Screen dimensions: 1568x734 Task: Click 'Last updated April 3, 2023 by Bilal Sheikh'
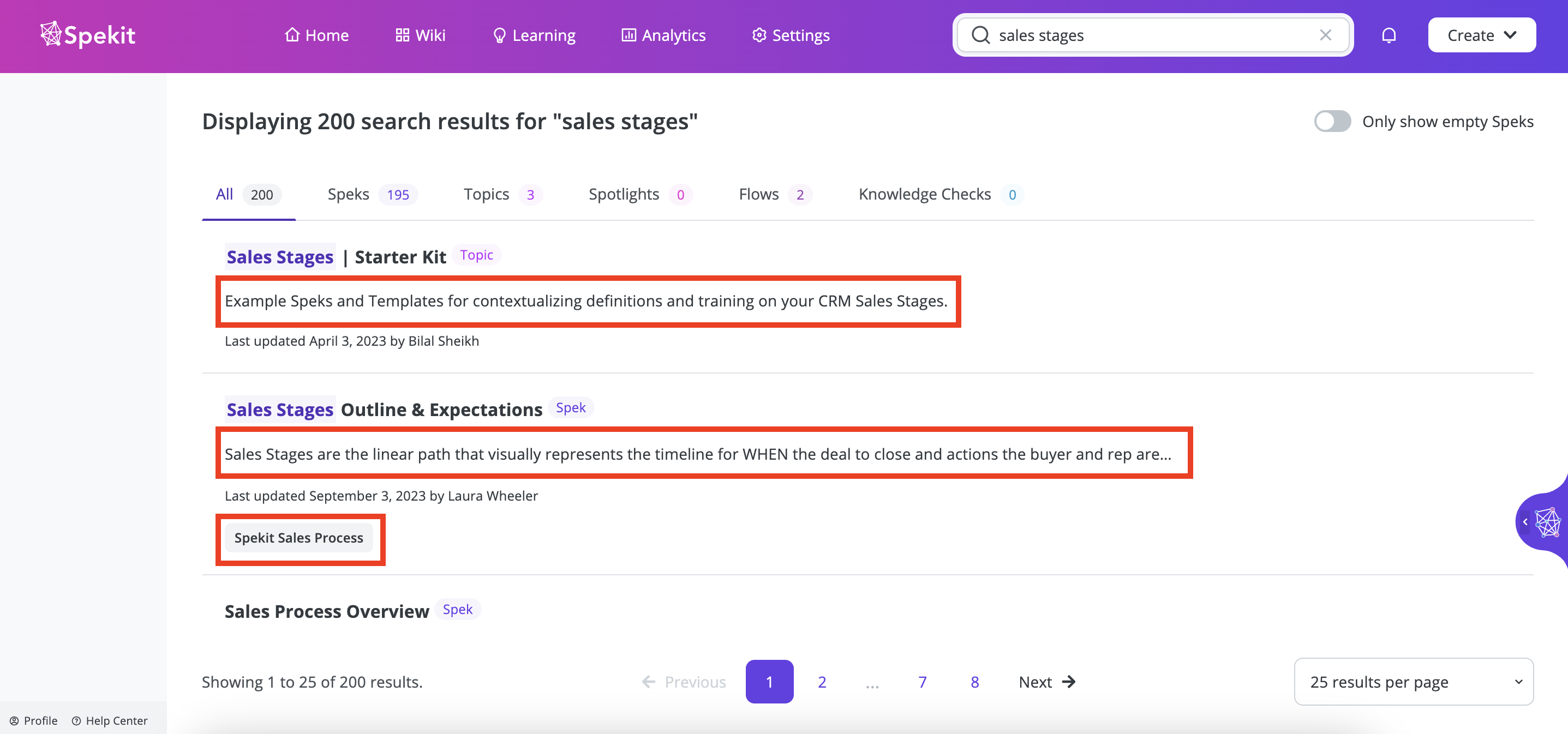(352, 341)
